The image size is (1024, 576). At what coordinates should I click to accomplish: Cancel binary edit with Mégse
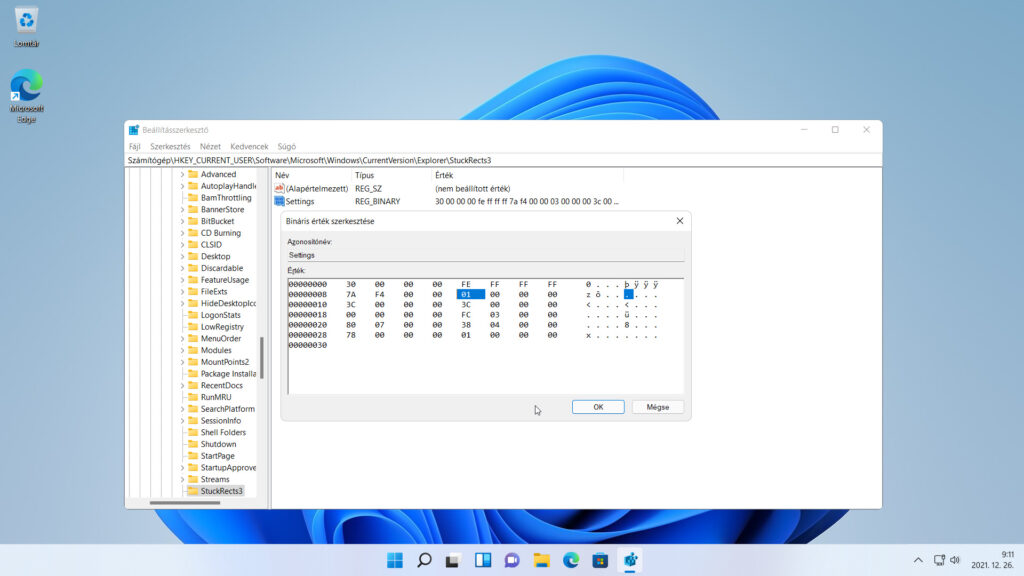point(658,407)
